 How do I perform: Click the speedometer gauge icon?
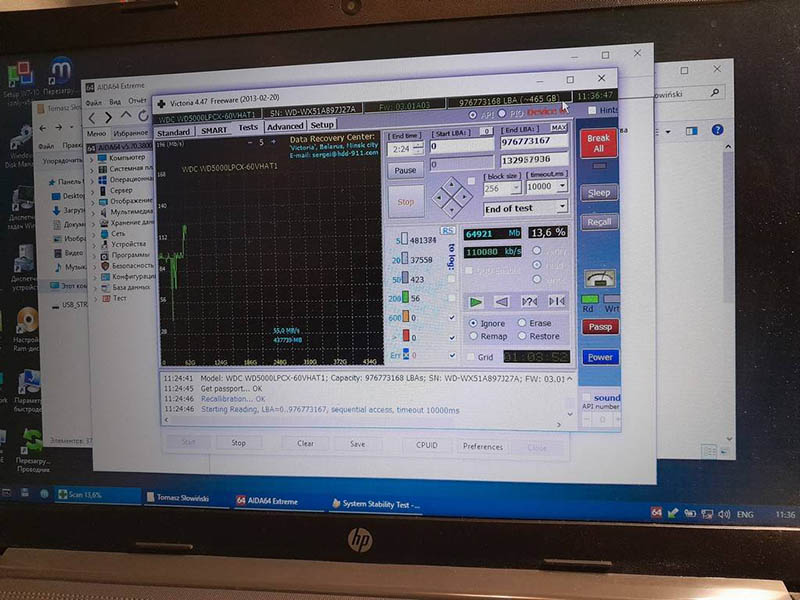[600, 279]
